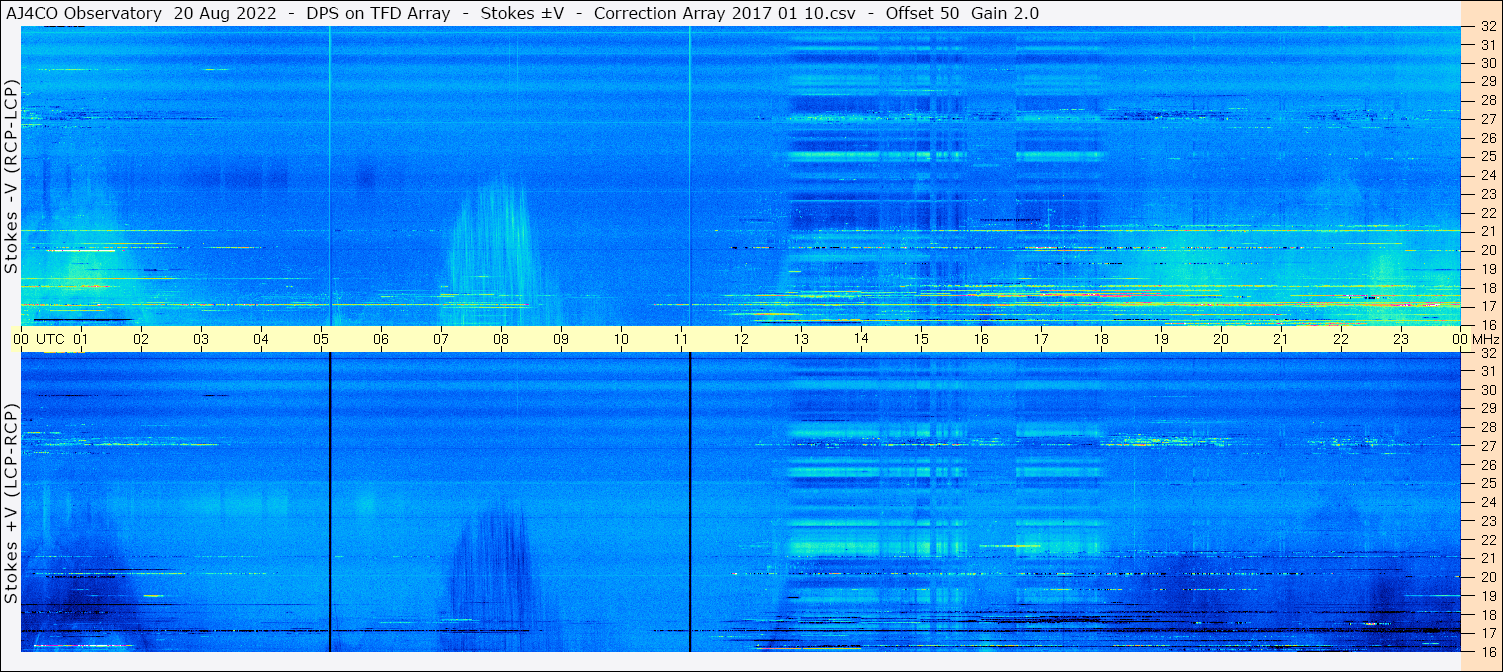The height and width of the screenshot is (672, 1503).
Task: Pick the 20 hour marker on the time axis
Action: [1221, 339]
